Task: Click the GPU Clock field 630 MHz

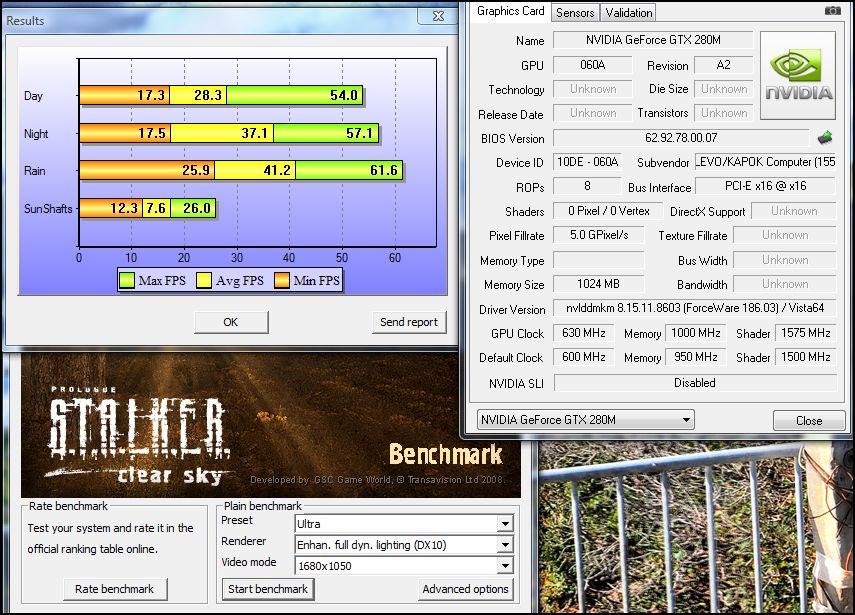Action: (583, 333)
